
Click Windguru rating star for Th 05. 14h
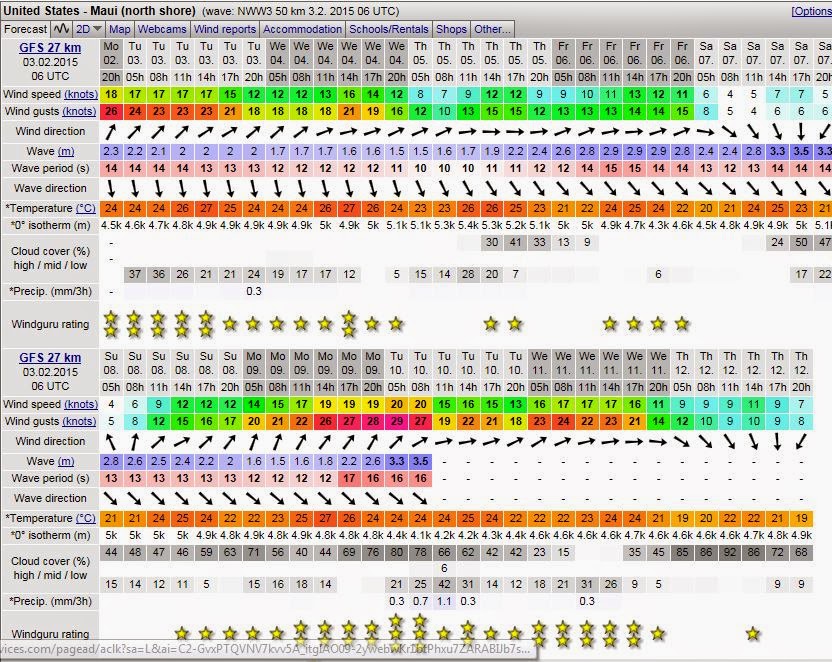click(x=491, y=324)
